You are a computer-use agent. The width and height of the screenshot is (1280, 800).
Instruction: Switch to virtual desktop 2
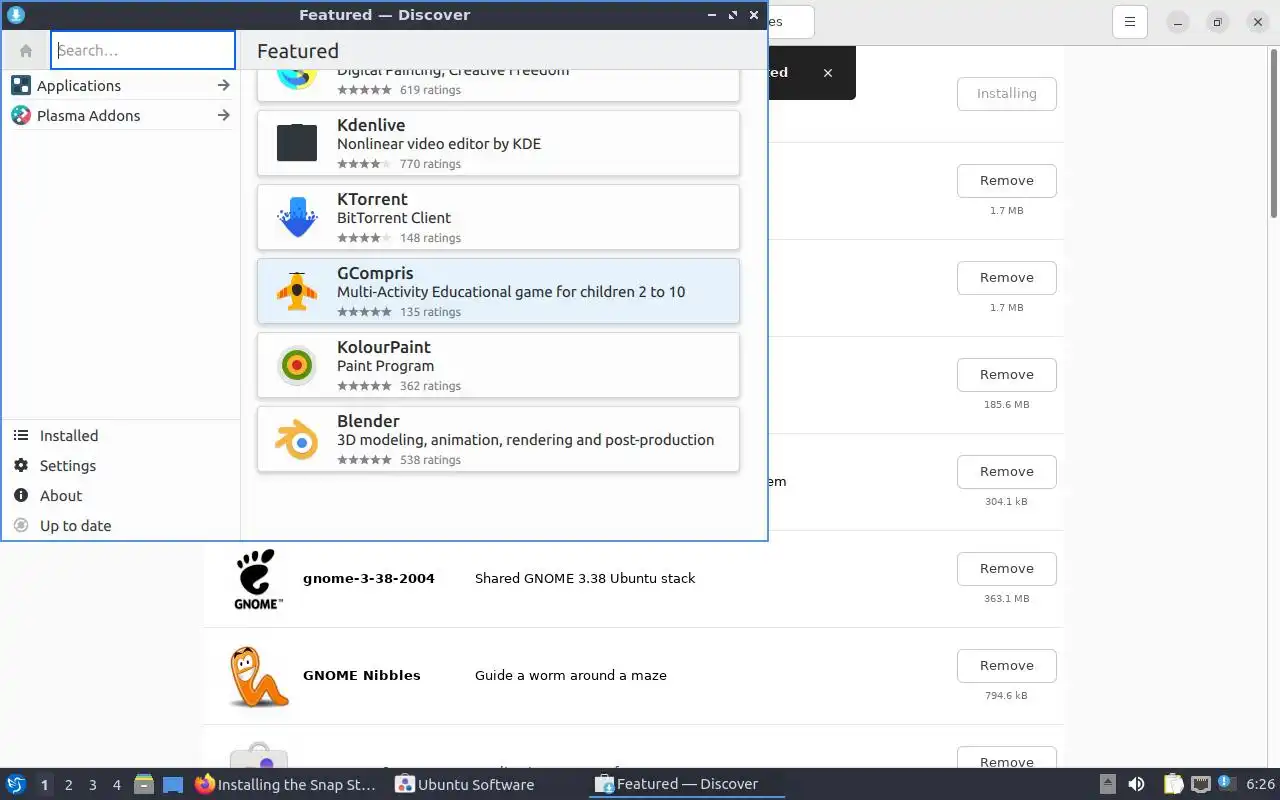(x=68, y=785)
